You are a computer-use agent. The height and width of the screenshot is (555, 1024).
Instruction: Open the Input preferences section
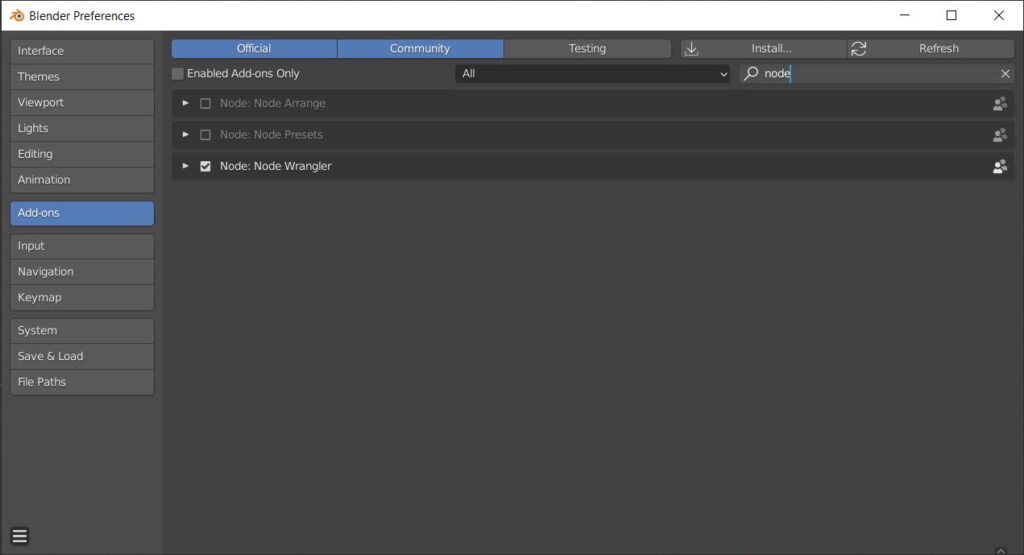pyautogui.click(x=82, y=246)
